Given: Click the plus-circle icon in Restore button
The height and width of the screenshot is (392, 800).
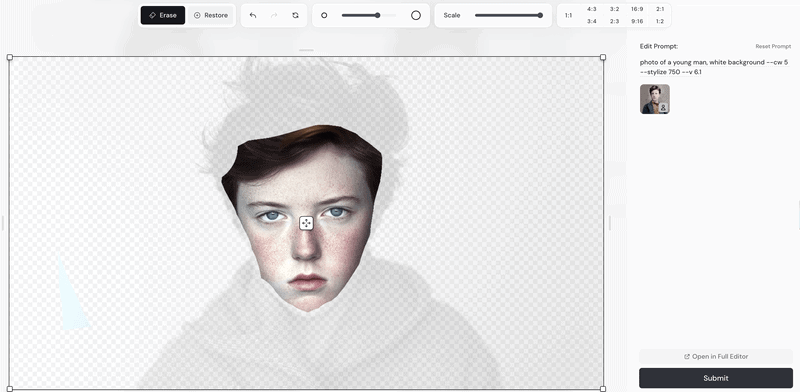Looking at the screenshot, I should coord(197,15).
